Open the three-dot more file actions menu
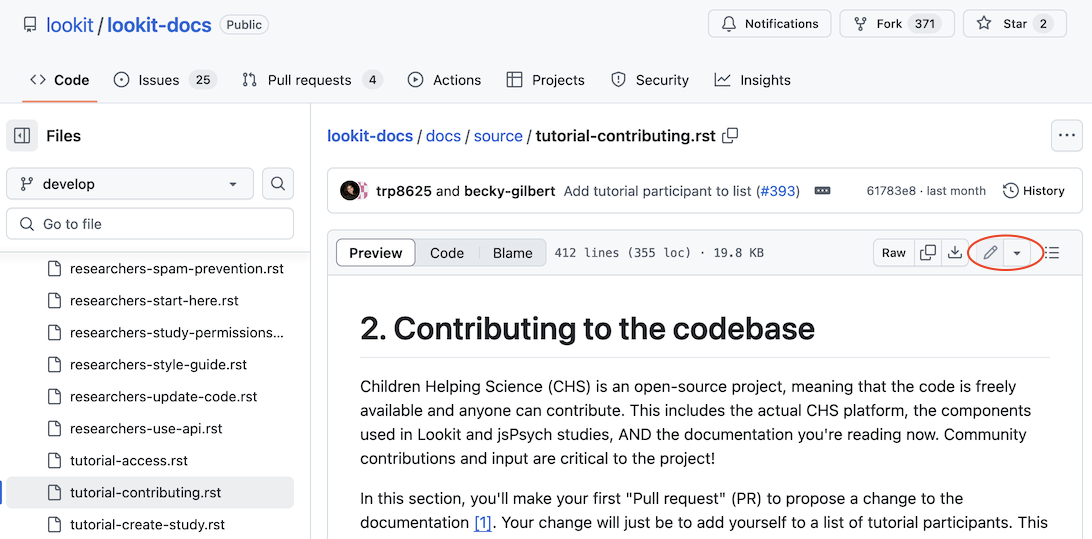1092x539 pixels. pos(1067,136)
